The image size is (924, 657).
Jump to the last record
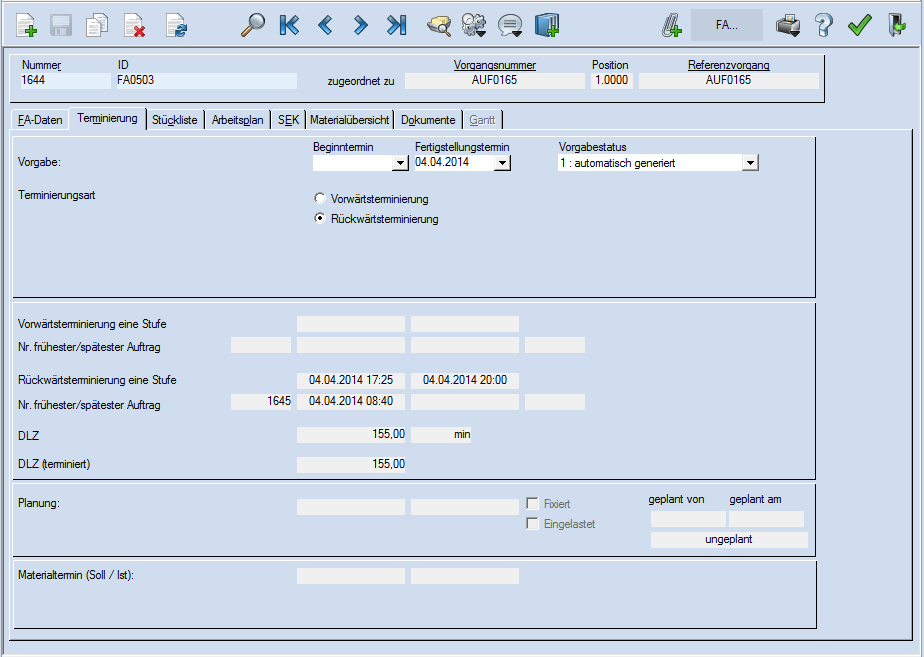tap(397, 26)
